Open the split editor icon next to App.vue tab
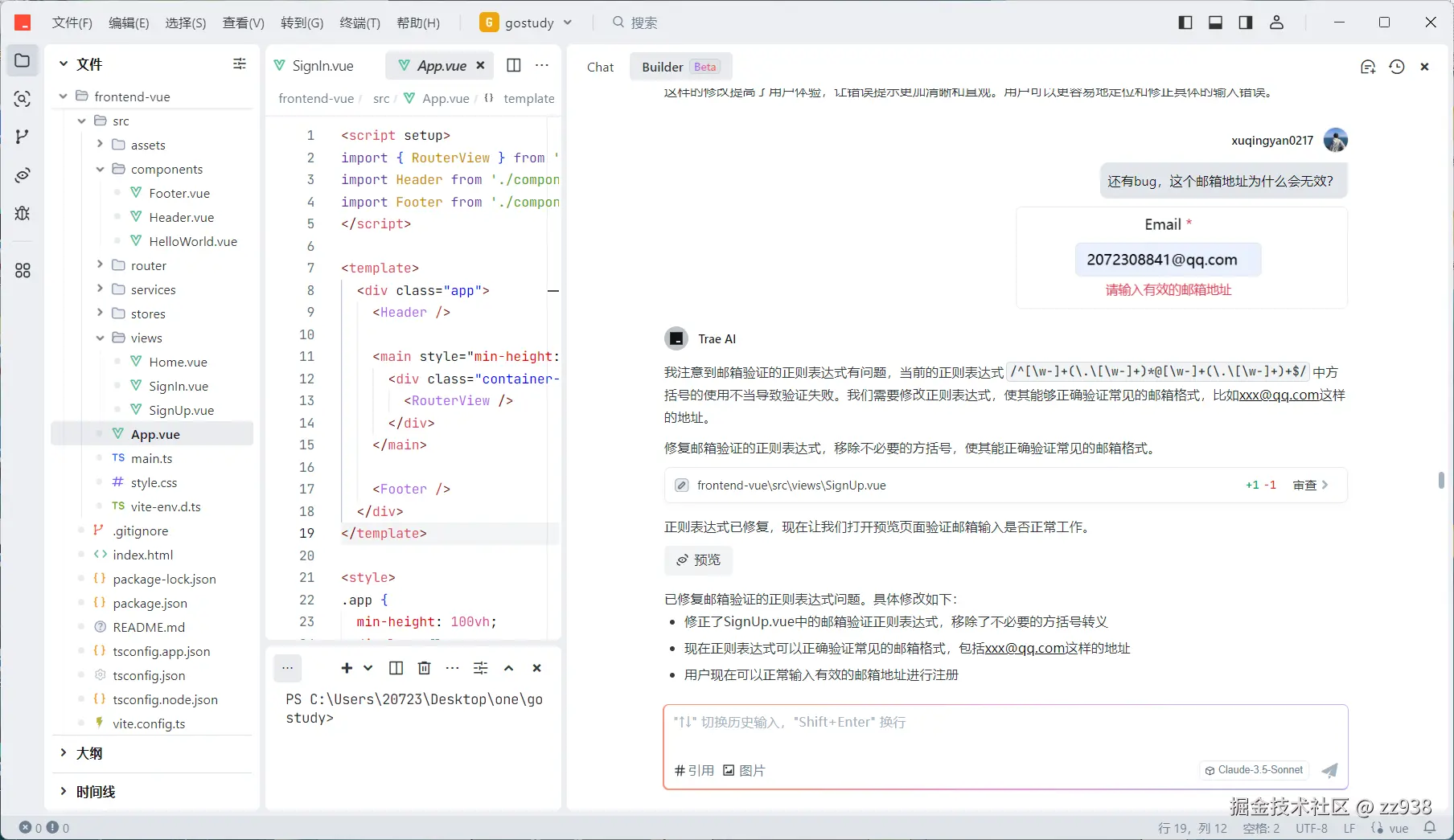The image size is (1454, 840). click(513, 65)
